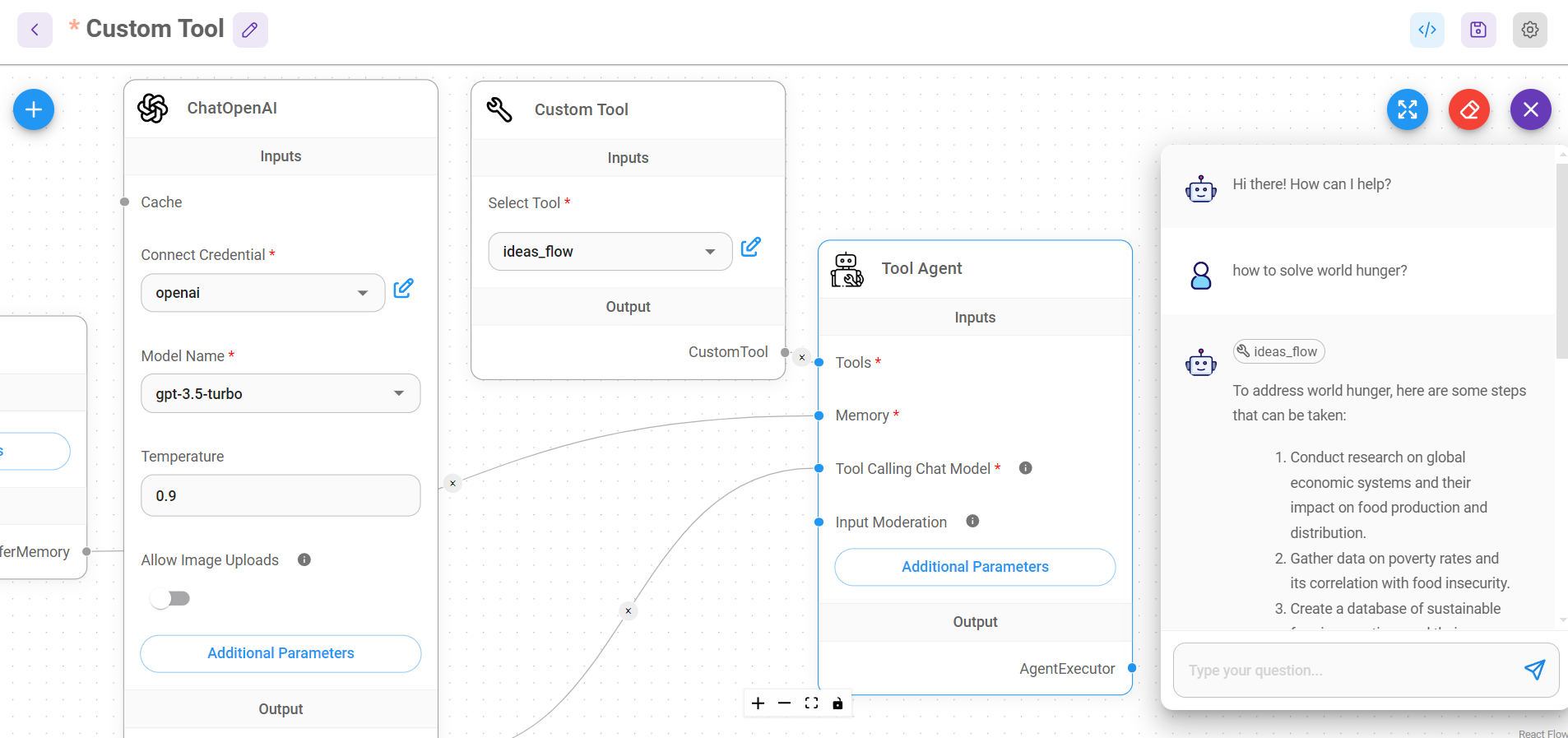The image size is (1568, 738).
Task: Open Additional Parameters in ChatOpenAI node
Action: (281, 653)
